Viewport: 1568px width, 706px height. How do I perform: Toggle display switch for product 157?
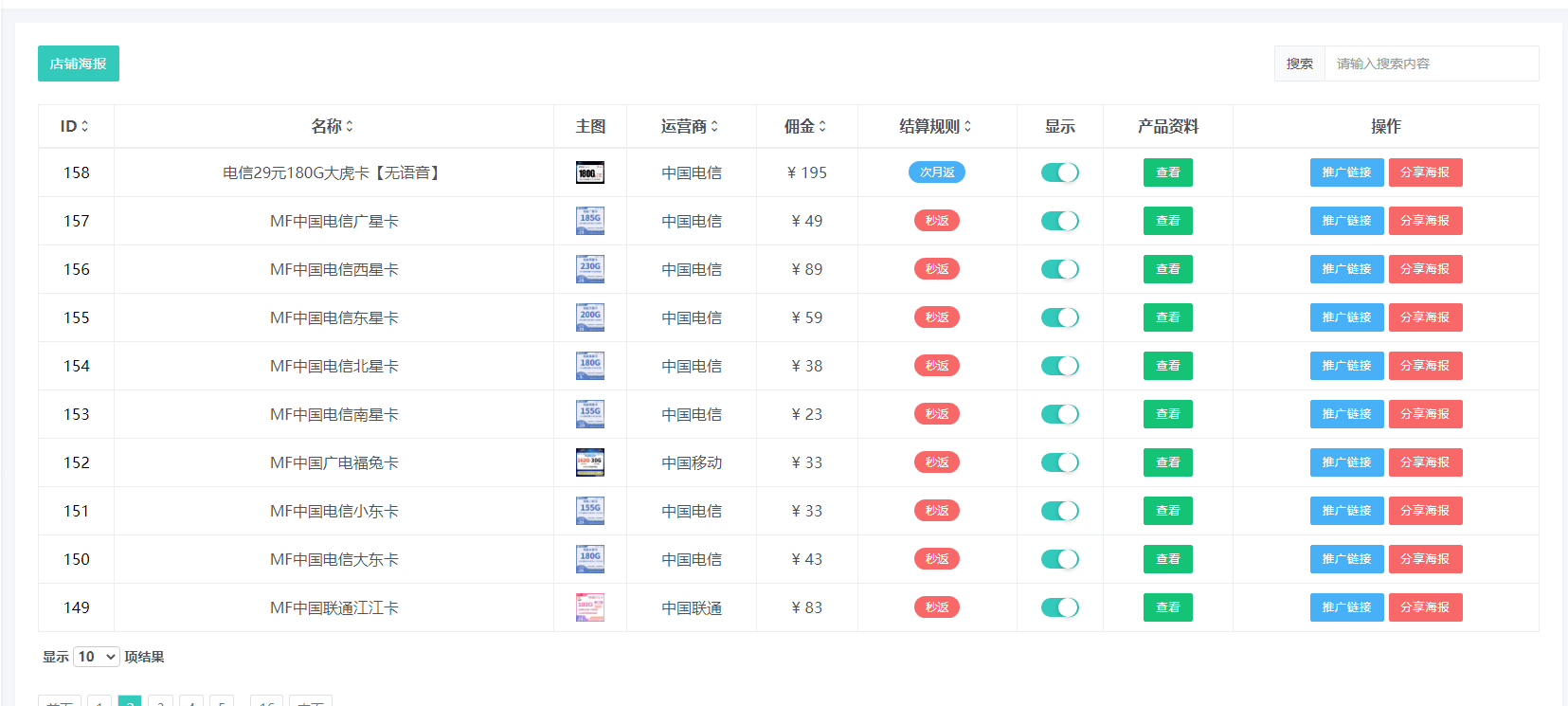tap(1060, 221)
